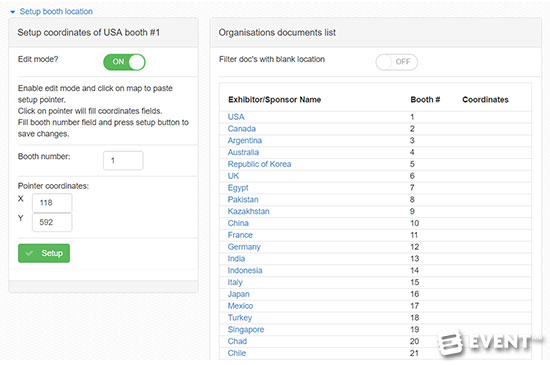The height and width of the screenshot is (365, 550).
Task: Open the Egypt exhibitor link
Action: [238, 188]
